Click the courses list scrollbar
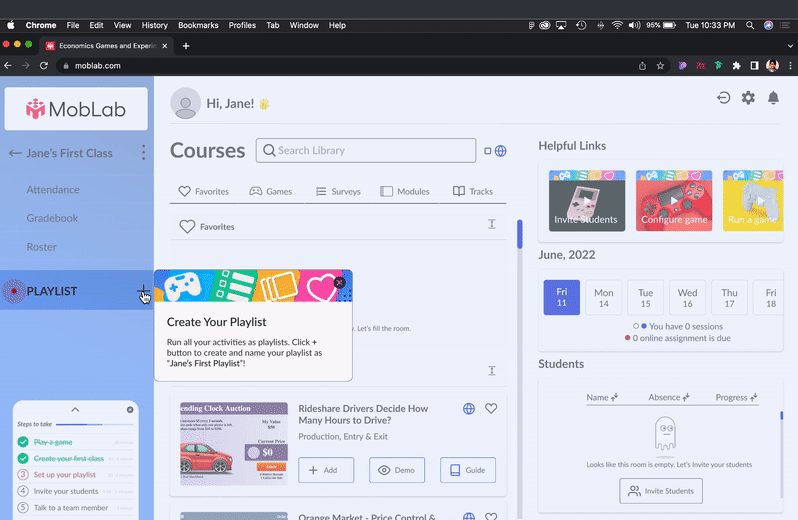Image resolution: width=798 pixels, height=520 pixels. click(x=520, y=234)
